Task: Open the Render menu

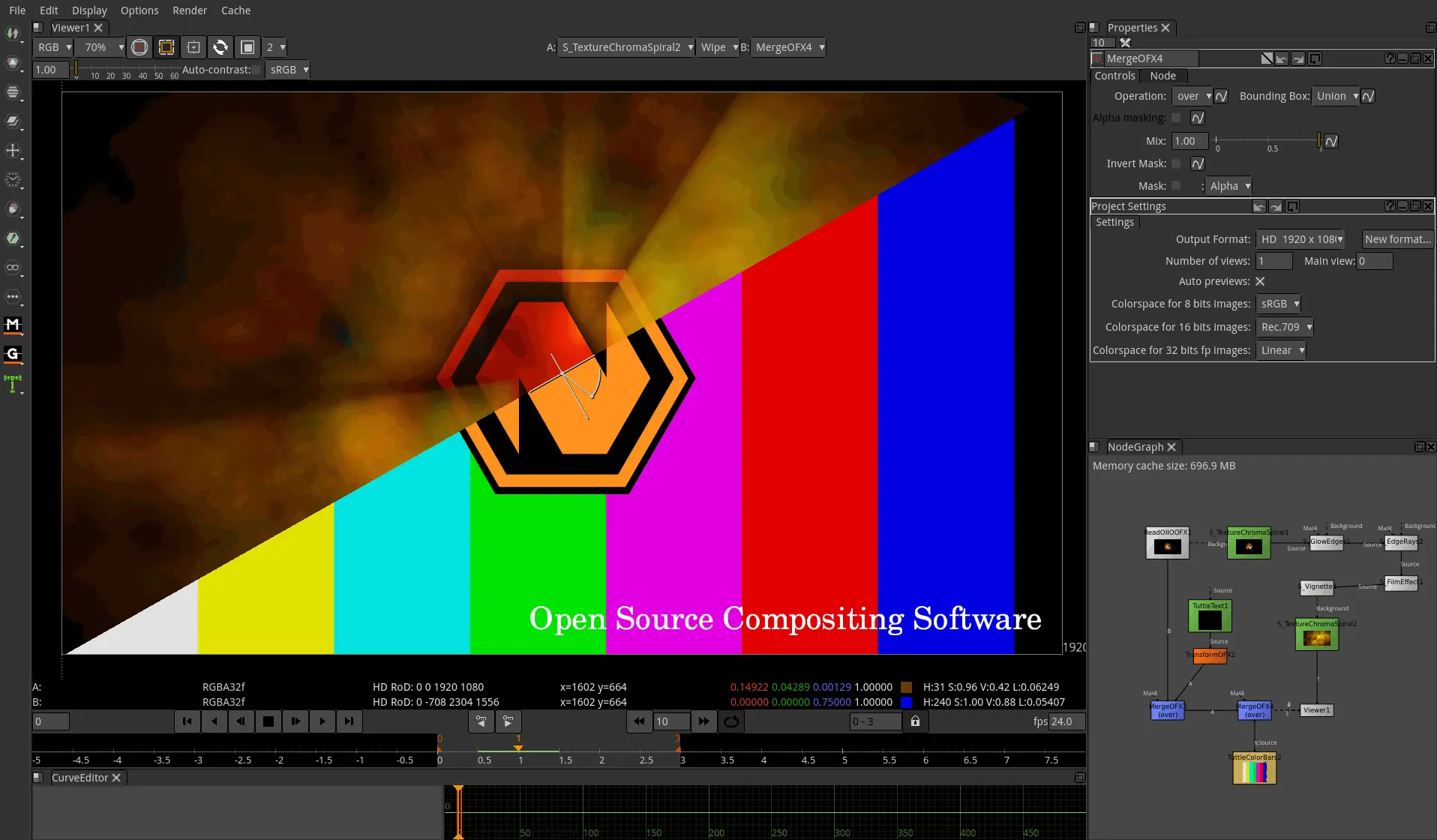Action: (190, 10)
